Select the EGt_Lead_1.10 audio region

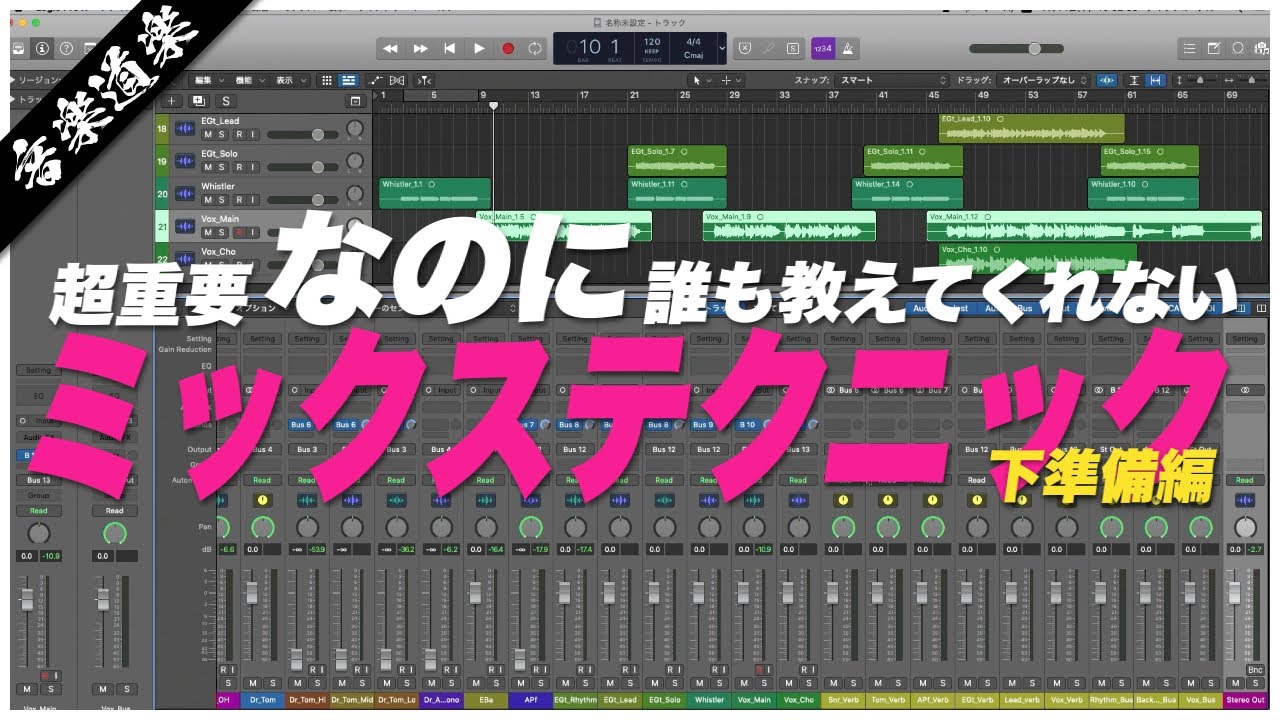(1031, 128)
